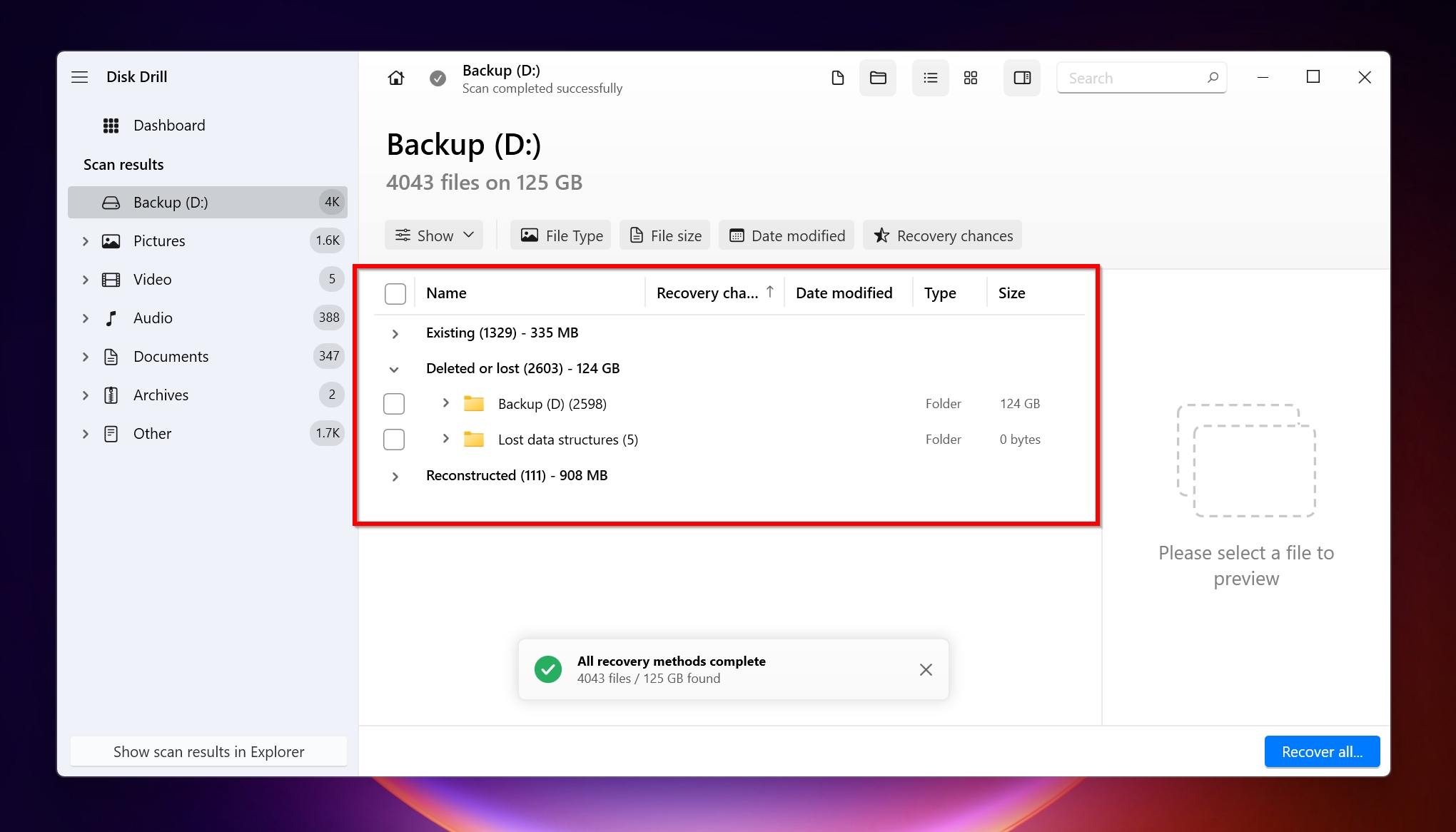Click the 124 GB size value
The image size is (1456, 832).
(1020, 404)
